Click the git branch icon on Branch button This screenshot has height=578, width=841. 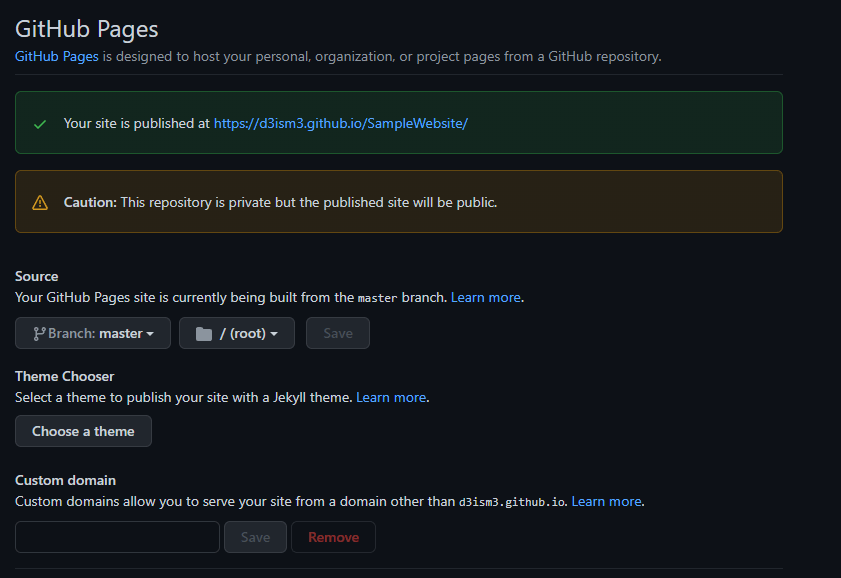pos(39,333)
